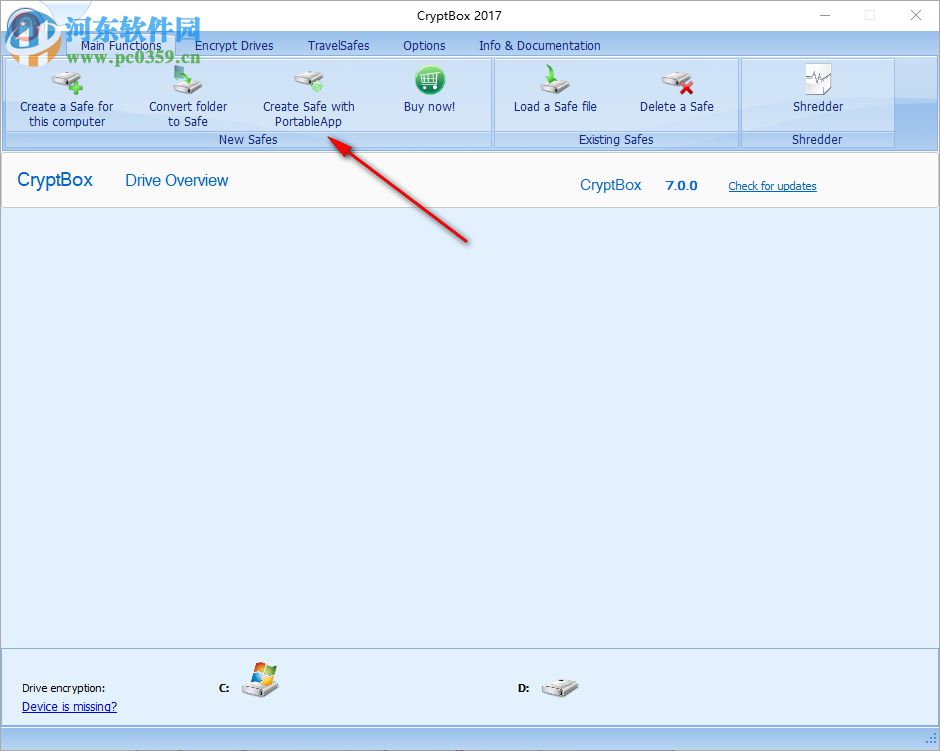Click the window resize grip in status bar
Image resolution: width=940 pixels, height=751 pixels.
(931, 738)
